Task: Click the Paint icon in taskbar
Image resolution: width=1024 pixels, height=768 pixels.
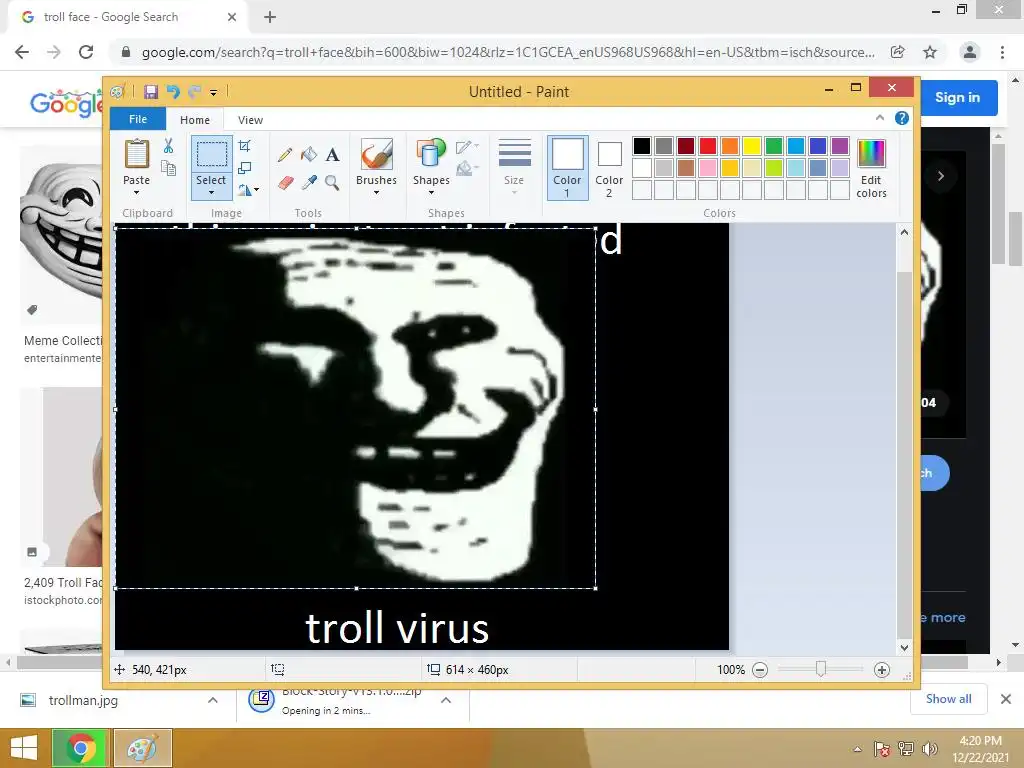Action: 143,748
